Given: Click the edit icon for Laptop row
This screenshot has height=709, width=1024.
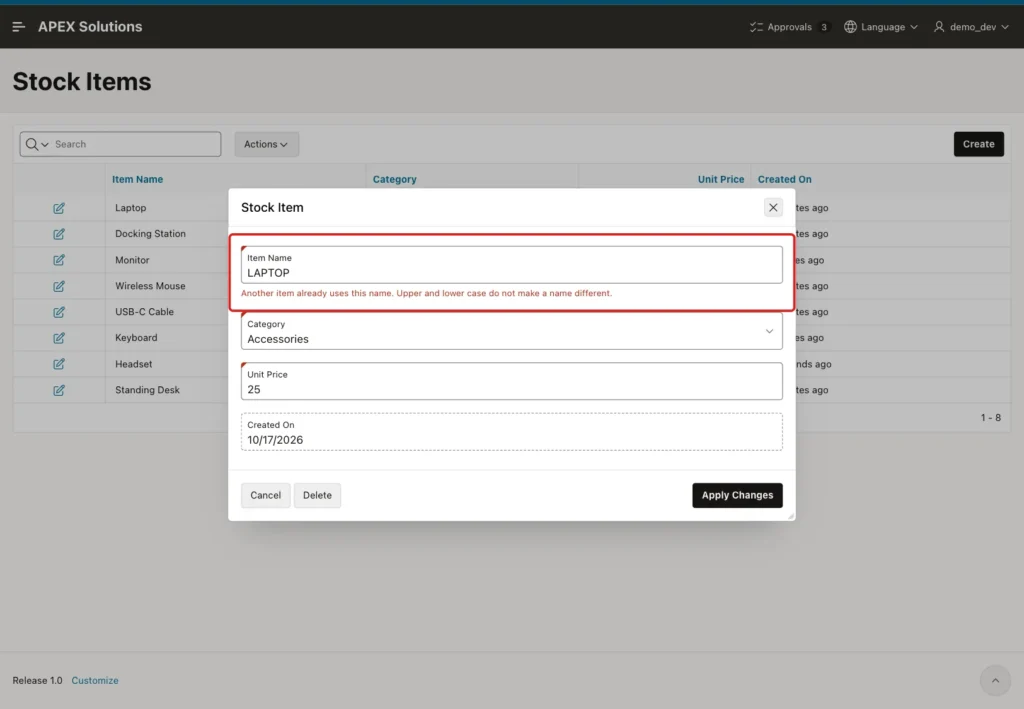Looking at the screenshot, I should click(59, 208).
